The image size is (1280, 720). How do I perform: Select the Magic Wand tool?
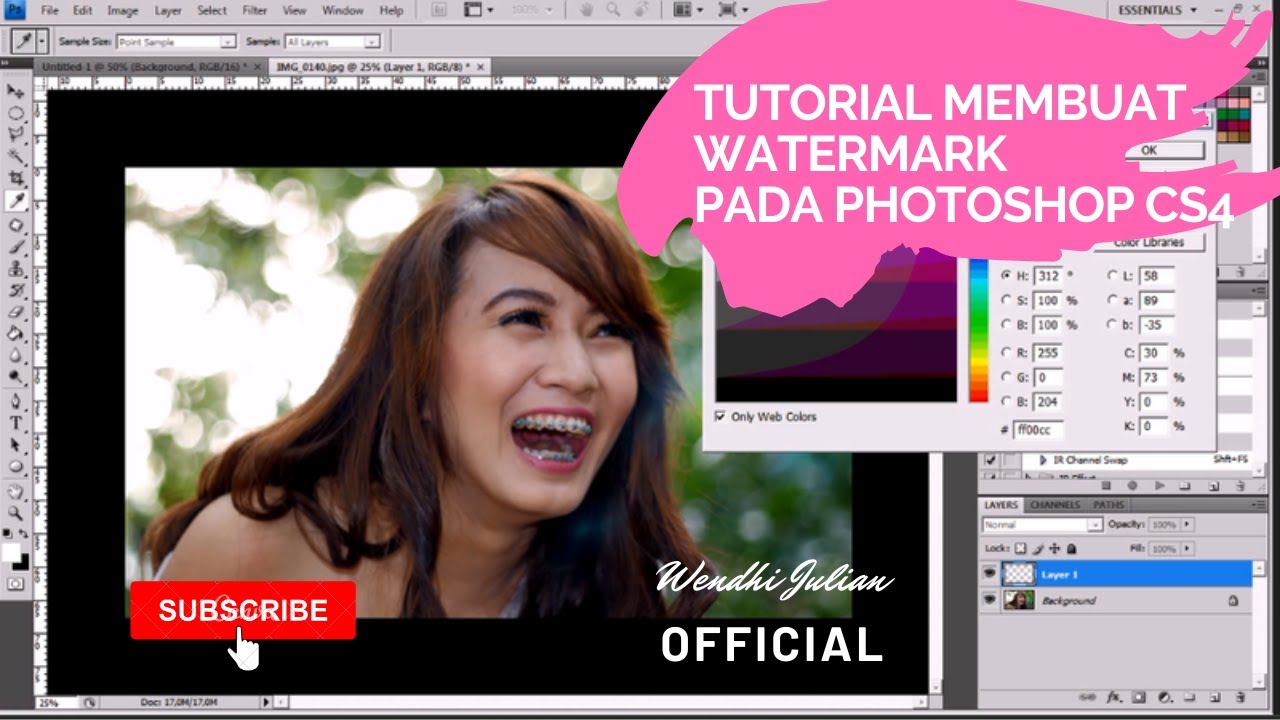pyautogui.click(x=16, y=156)
